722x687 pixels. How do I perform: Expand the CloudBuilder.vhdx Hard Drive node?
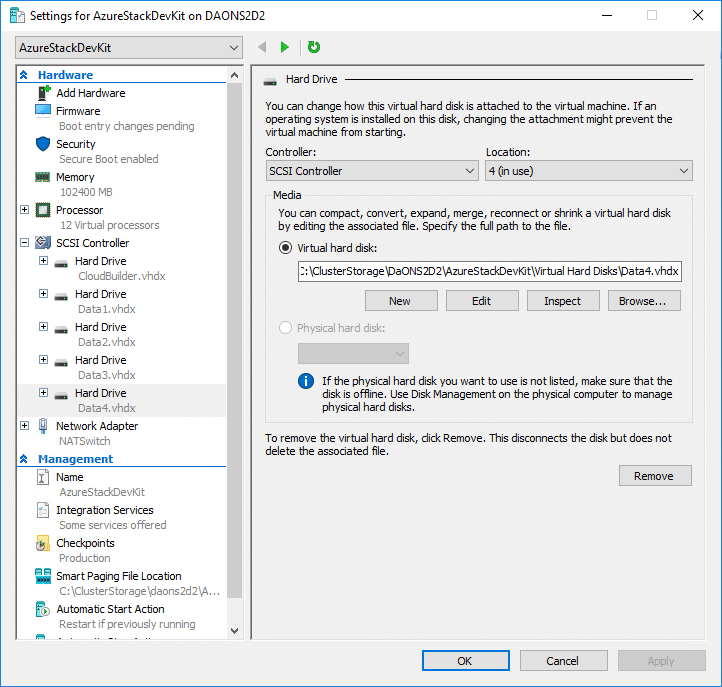coord(43,261)
